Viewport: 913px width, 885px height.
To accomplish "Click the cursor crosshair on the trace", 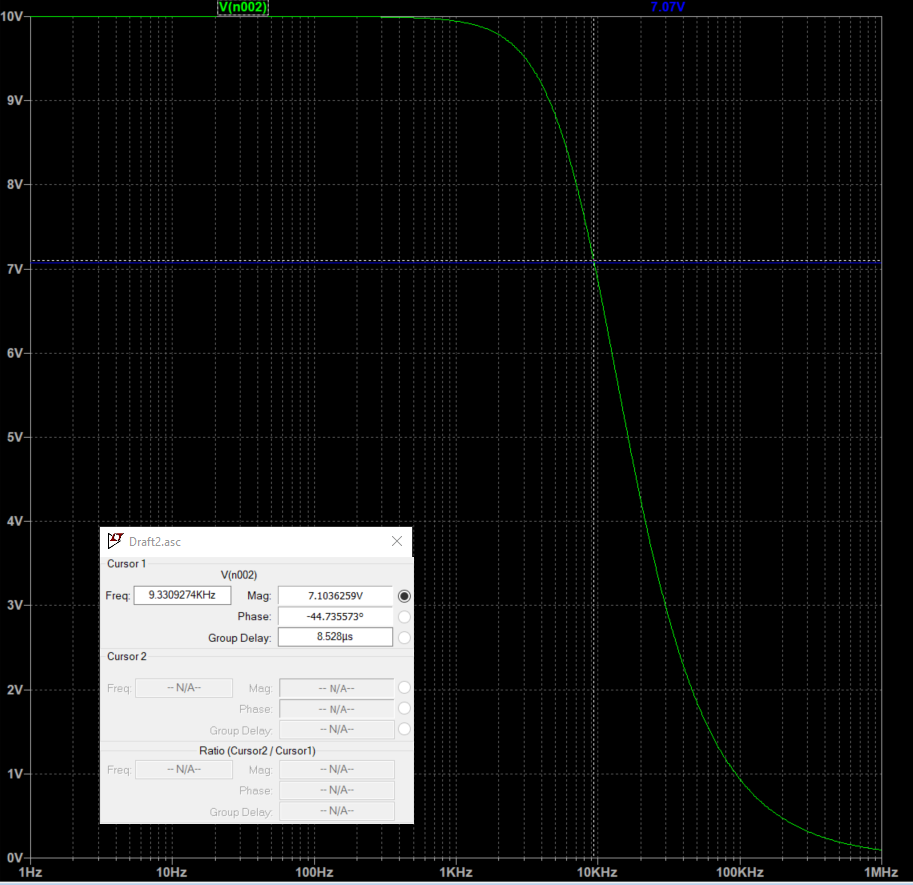I will pyautogui.click(x=595, y=262).
